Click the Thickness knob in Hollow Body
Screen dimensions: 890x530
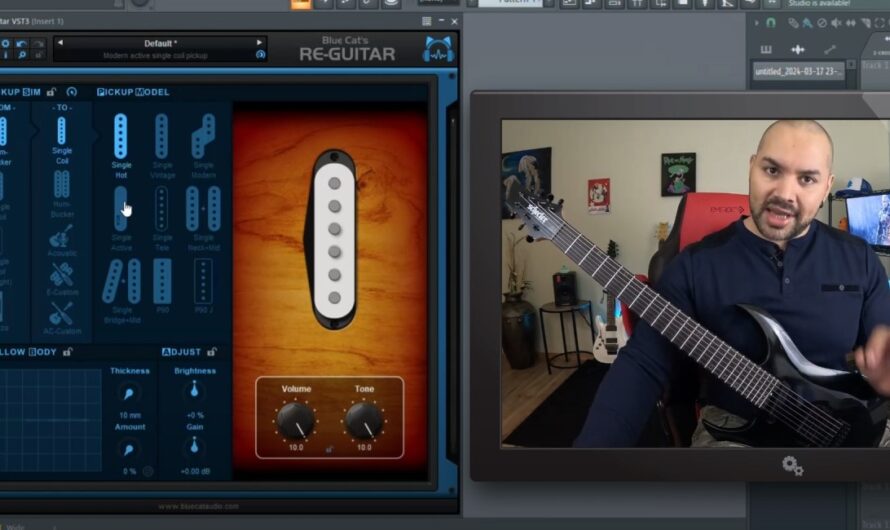pyautogui.click(x=129, y=393)
